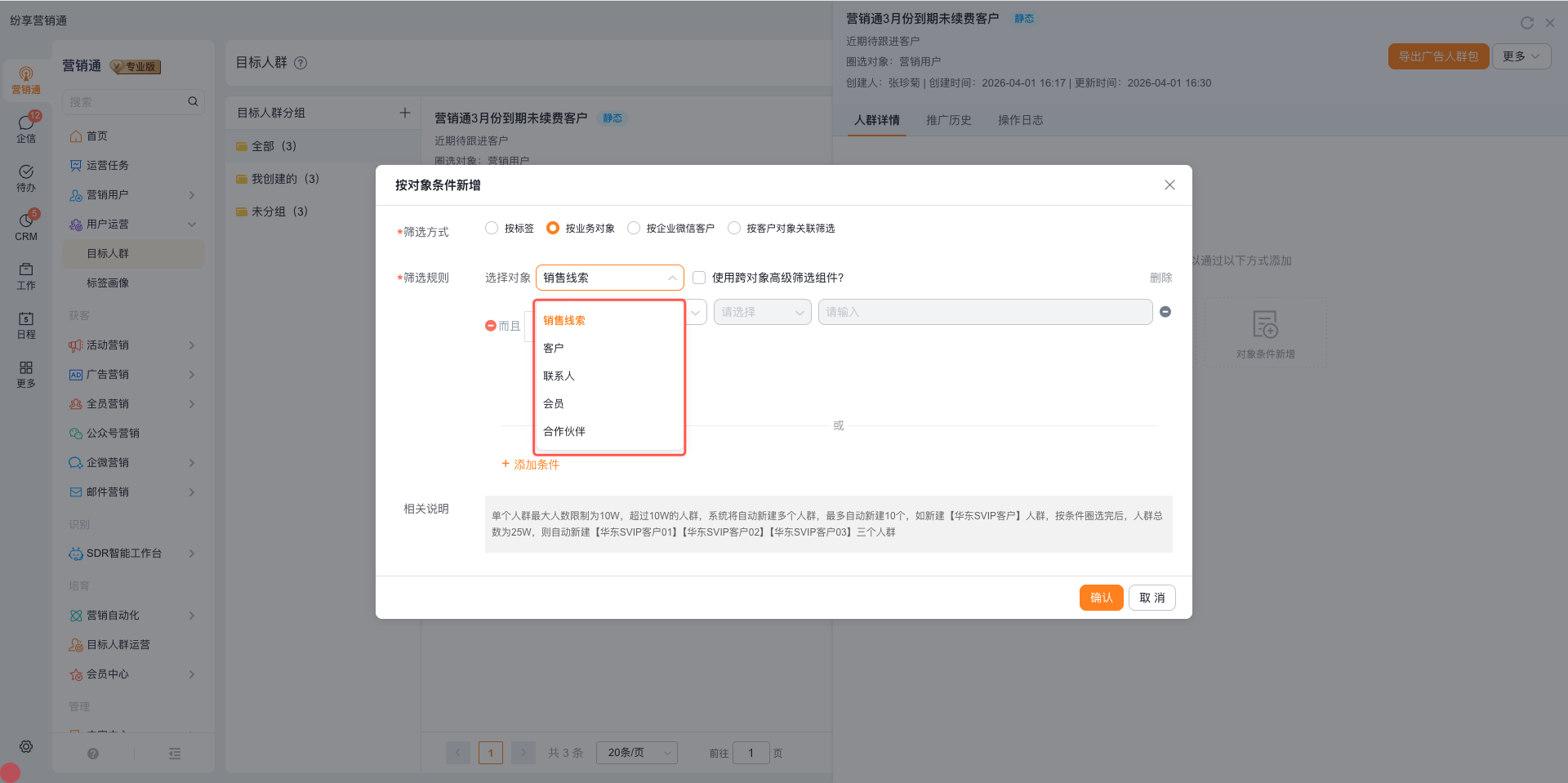The width and height of the screenshot is (1568, 783).
Task: Remove the condition row with minus icon
Action: point(1165,312)
